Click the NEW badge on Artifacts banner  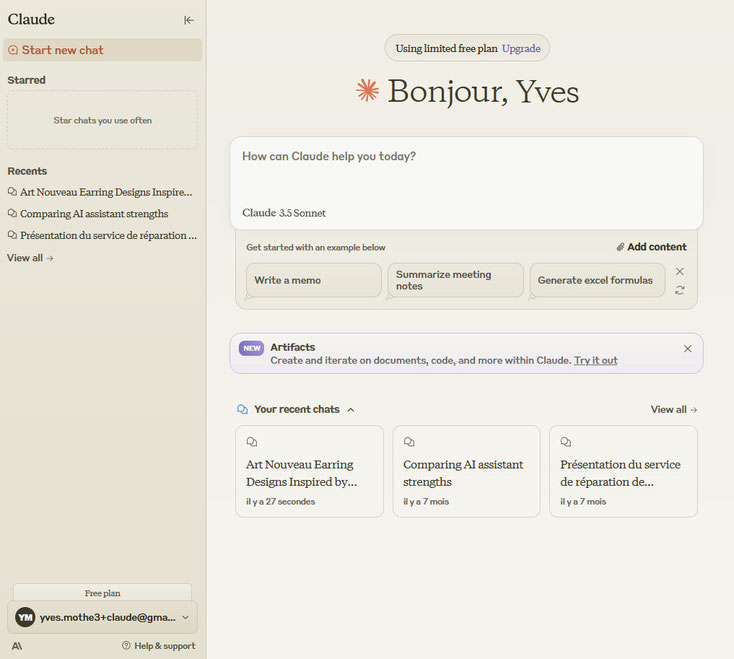point(251,348)
